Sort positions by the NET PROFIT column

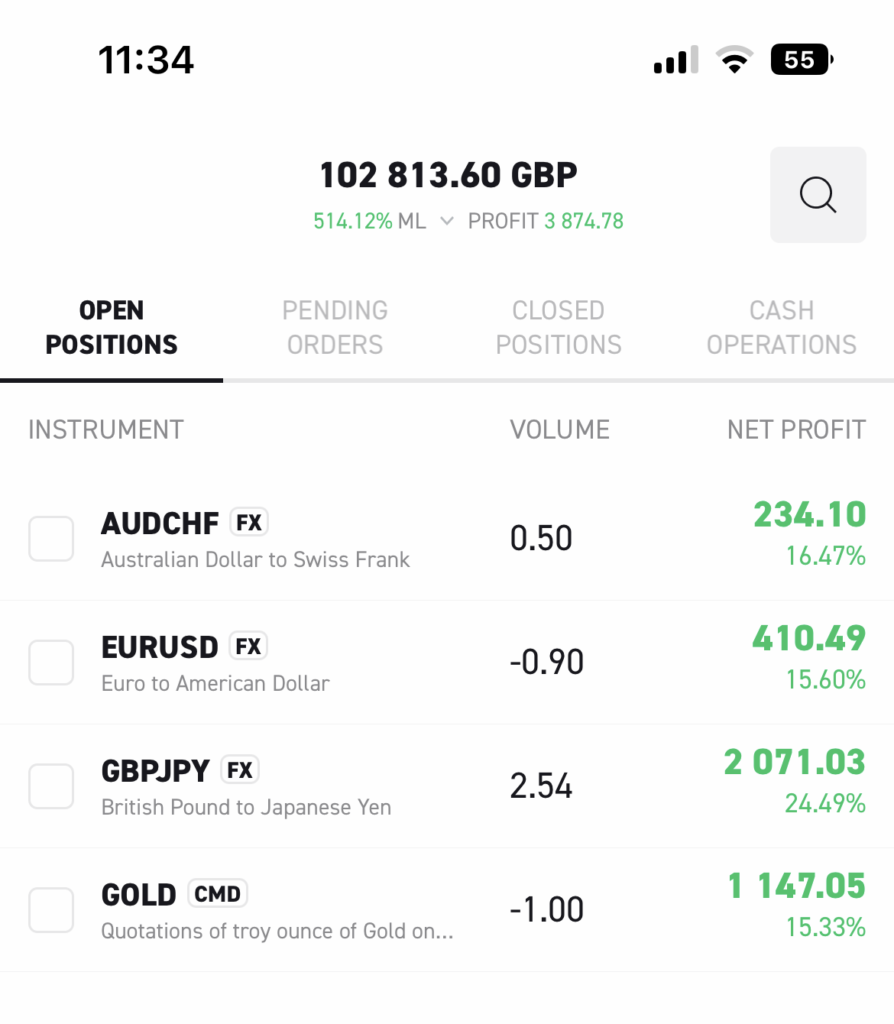point(796,430)
